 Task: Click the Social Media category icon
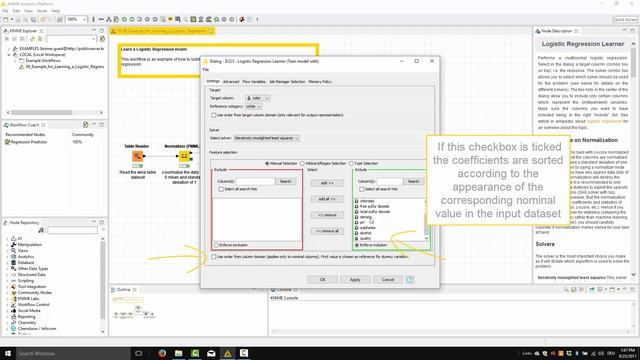click(13, 311)
